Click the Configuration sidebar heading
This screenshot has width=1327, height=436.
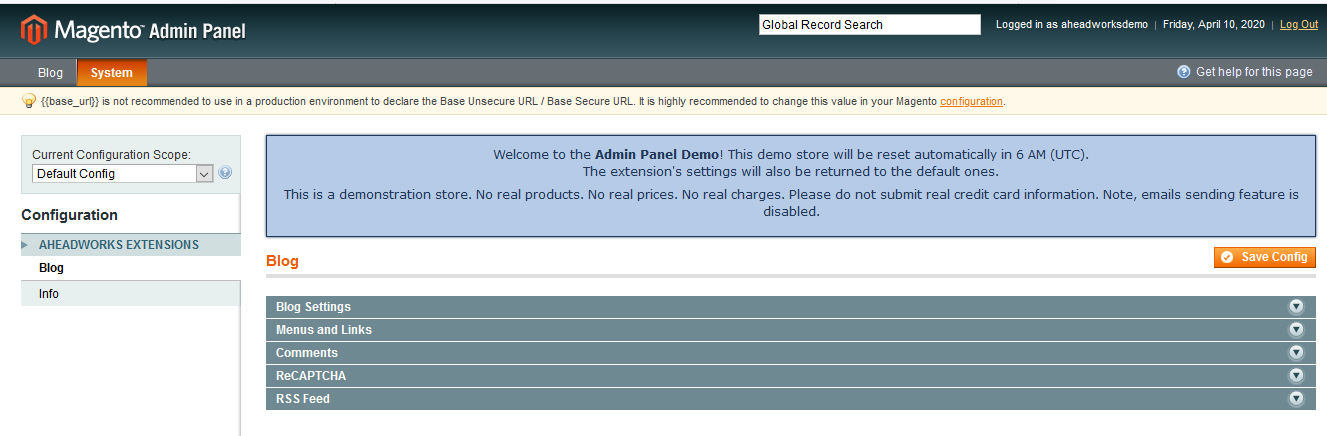[69, 215]
